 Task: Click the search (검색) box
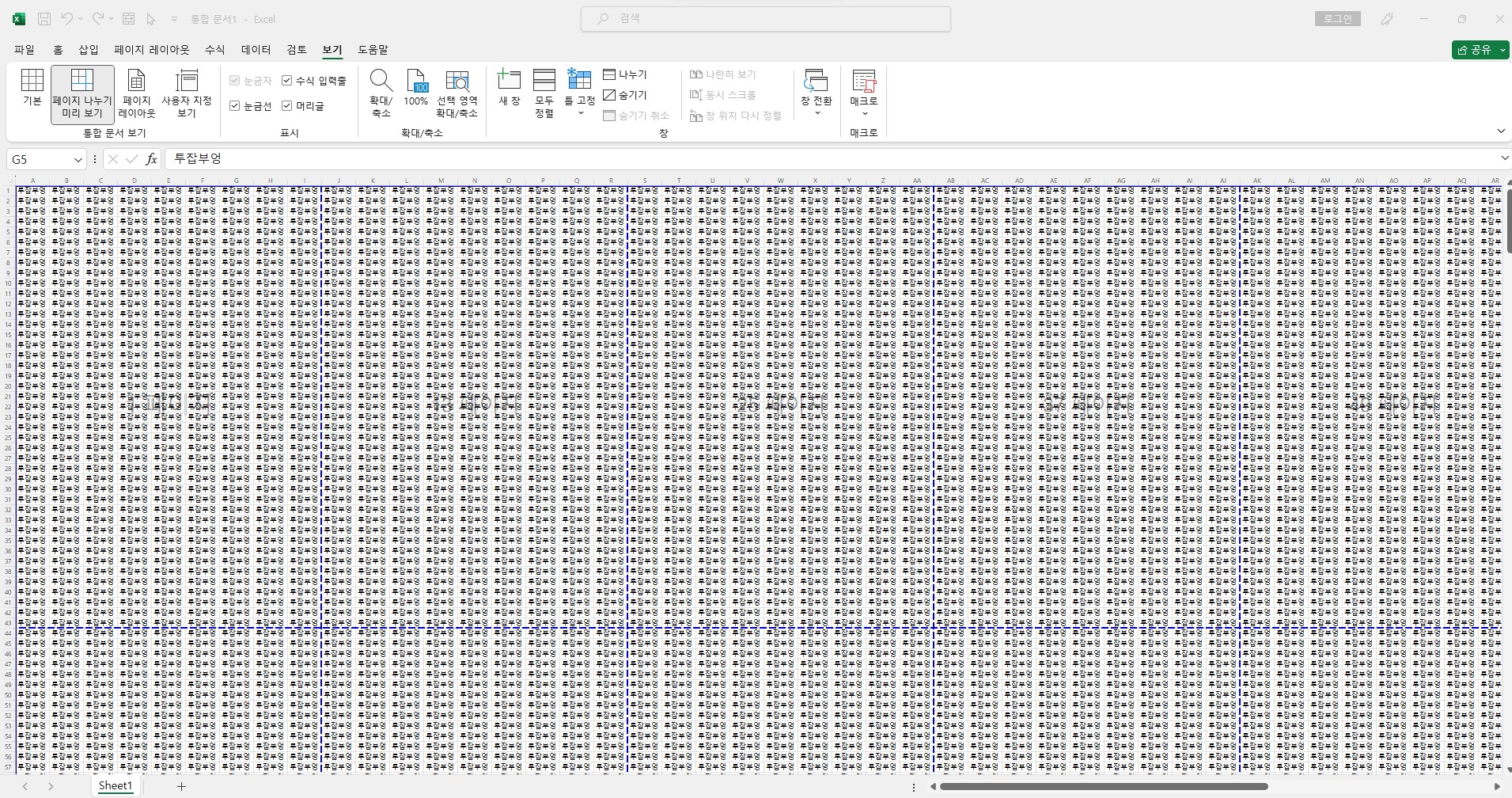766,18
